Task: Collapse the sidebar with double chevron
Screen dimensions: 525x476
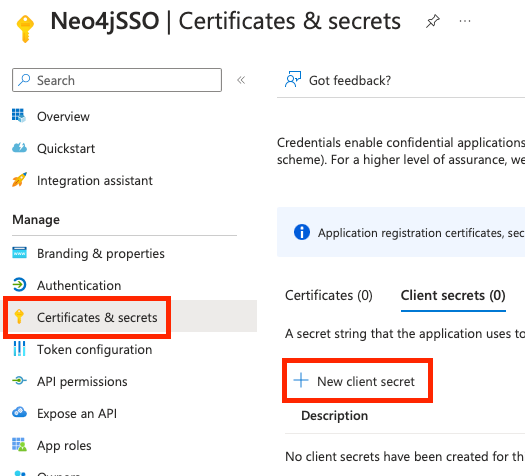Action: click(241, 80)
